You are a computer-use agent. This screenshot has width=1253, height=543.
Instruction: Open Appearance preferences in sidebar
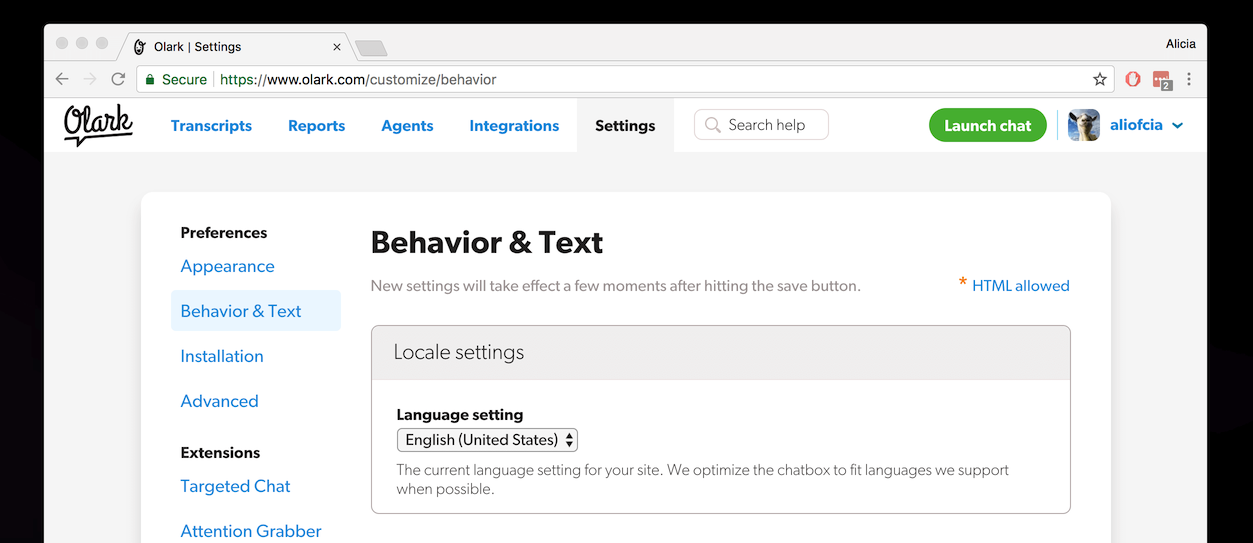227,266
